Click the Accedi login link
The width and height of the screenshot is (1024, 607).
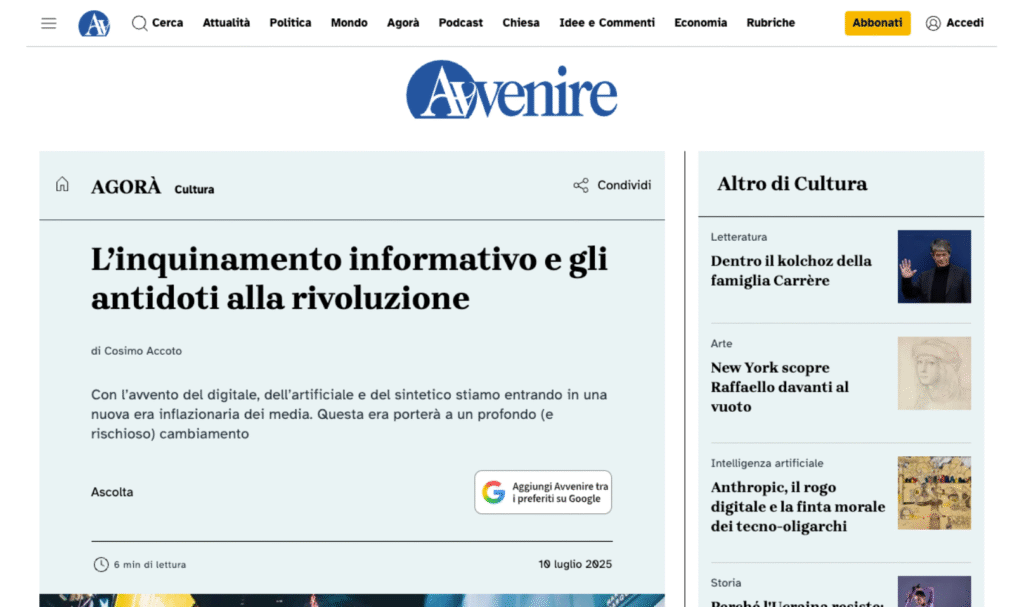(965, 23)
